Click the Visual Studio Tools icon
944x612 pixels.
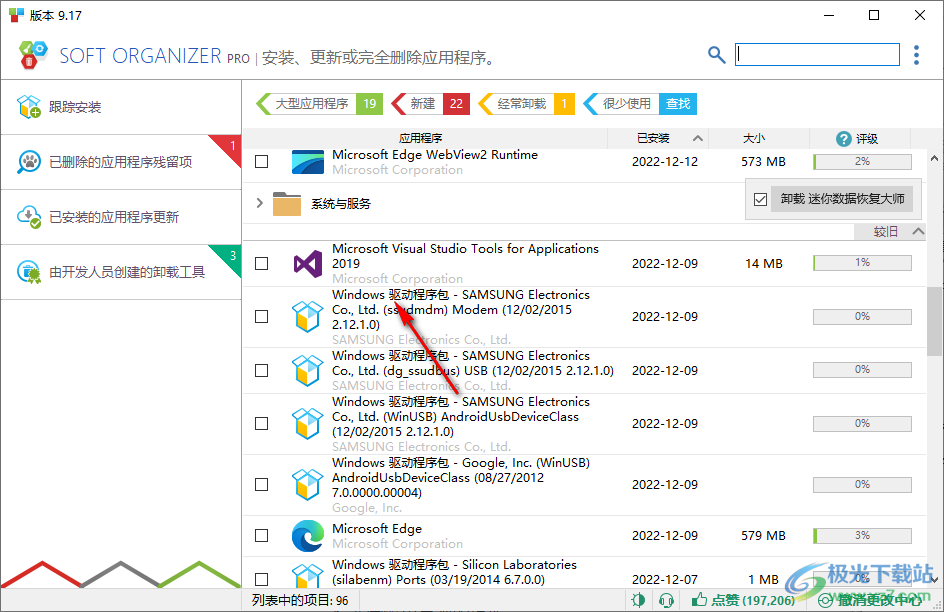(308, 264)
